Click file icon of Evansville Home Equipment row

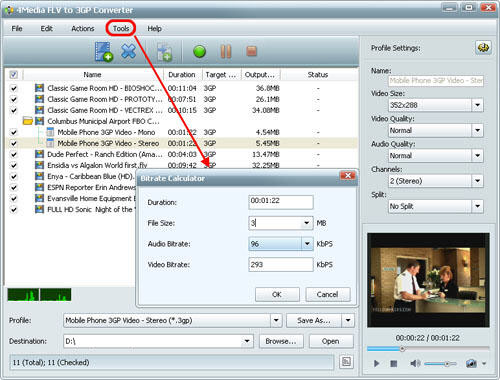click(39, 198)
